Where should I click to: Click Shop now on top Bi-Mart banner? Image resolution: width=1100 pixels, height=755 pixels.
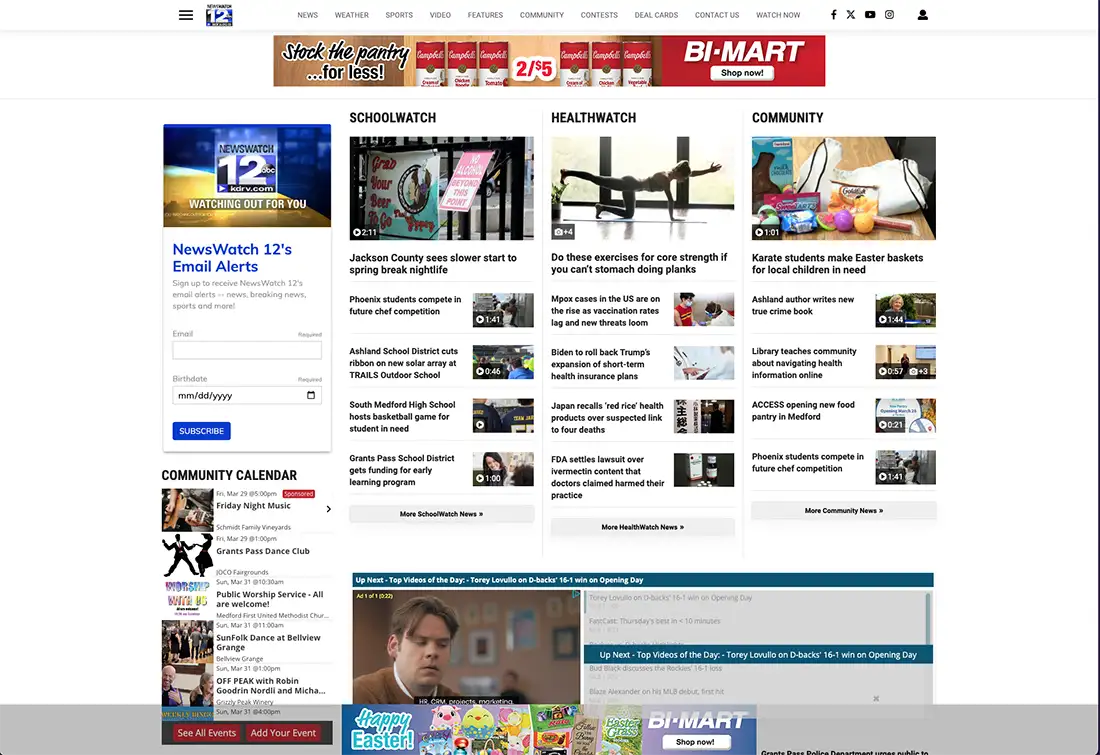(x=742, y=73)
